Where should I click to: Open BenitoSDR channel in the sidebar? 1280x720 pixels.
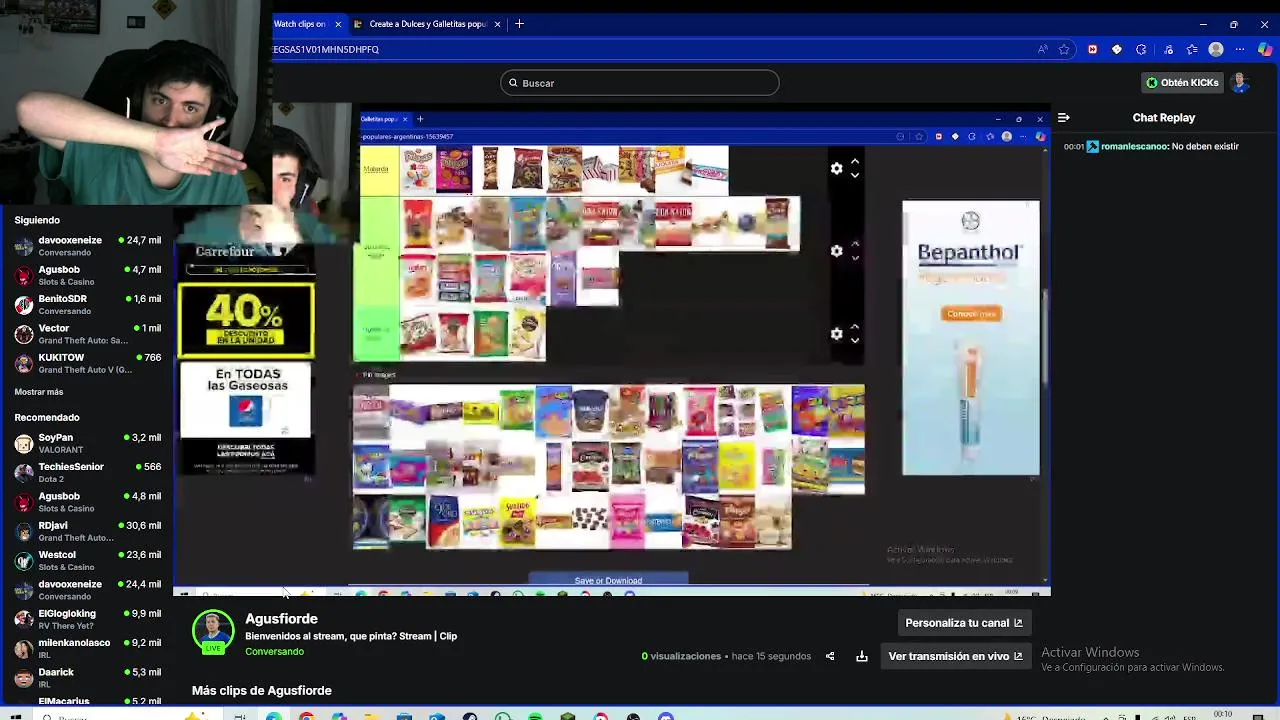coord(88,304)
